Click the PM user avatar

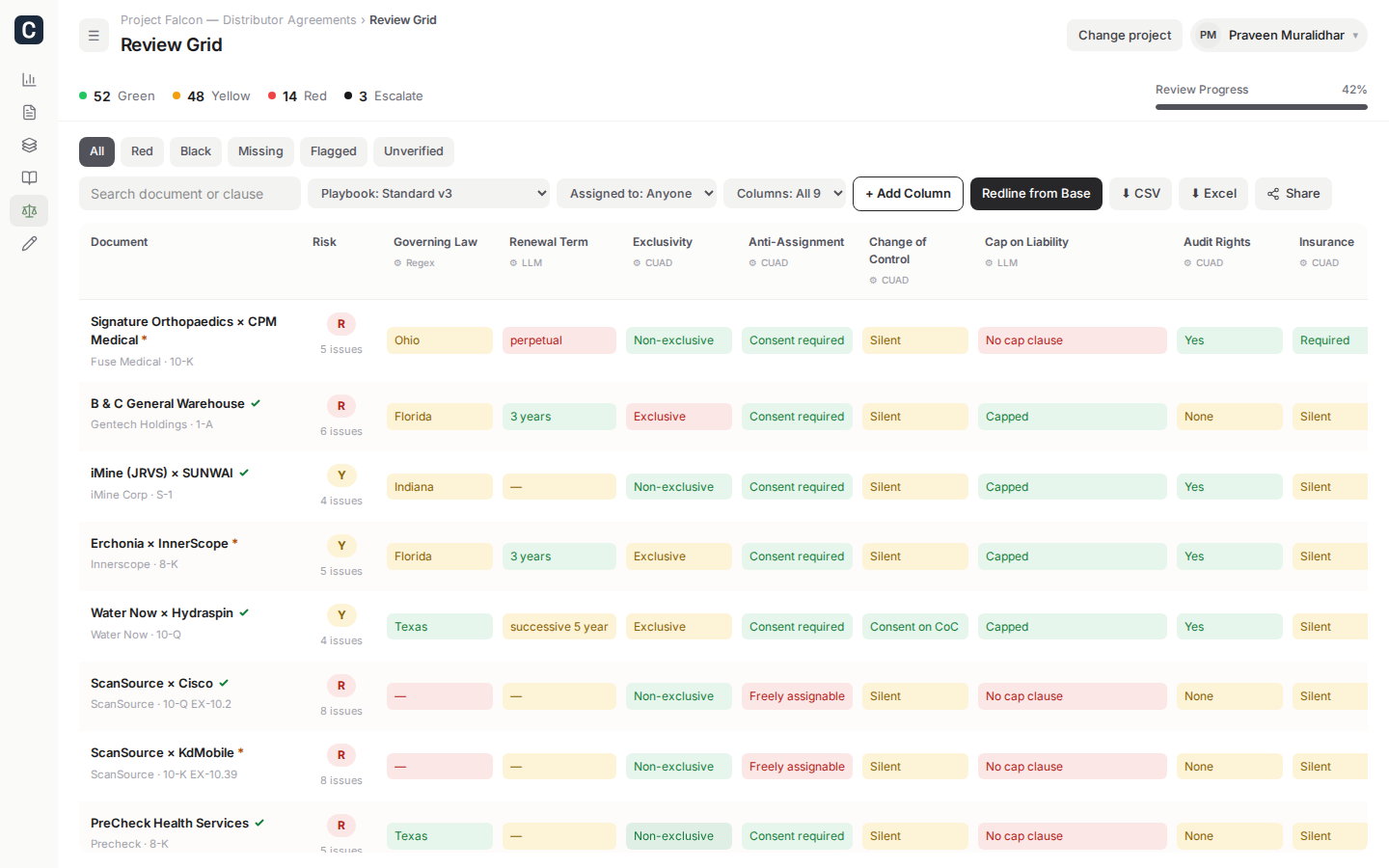(x=1208, y=36)
